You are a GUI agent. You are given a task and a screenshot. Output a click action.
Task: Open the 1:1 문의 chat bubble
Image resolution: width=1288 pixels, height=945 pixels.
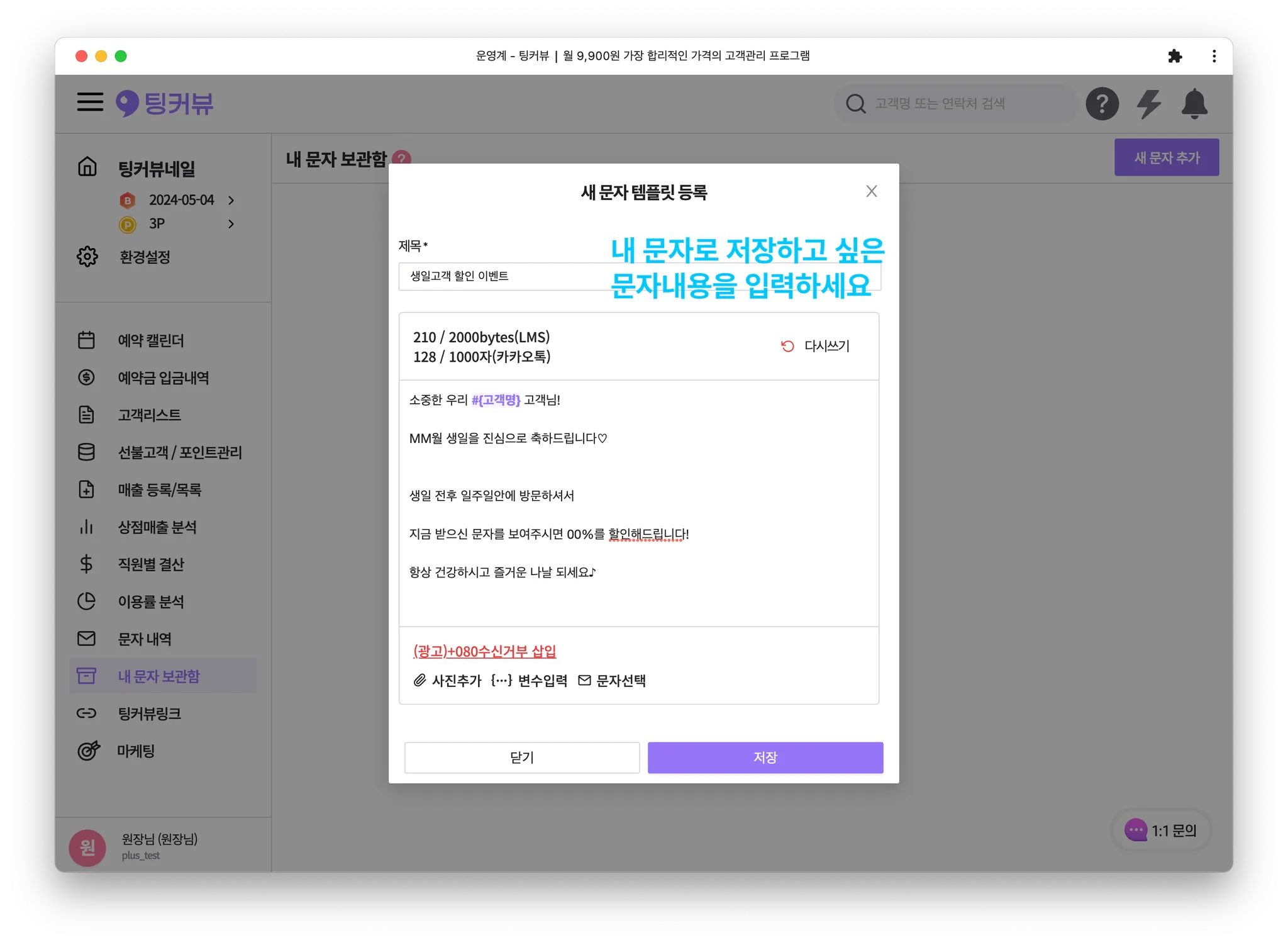1161,830
